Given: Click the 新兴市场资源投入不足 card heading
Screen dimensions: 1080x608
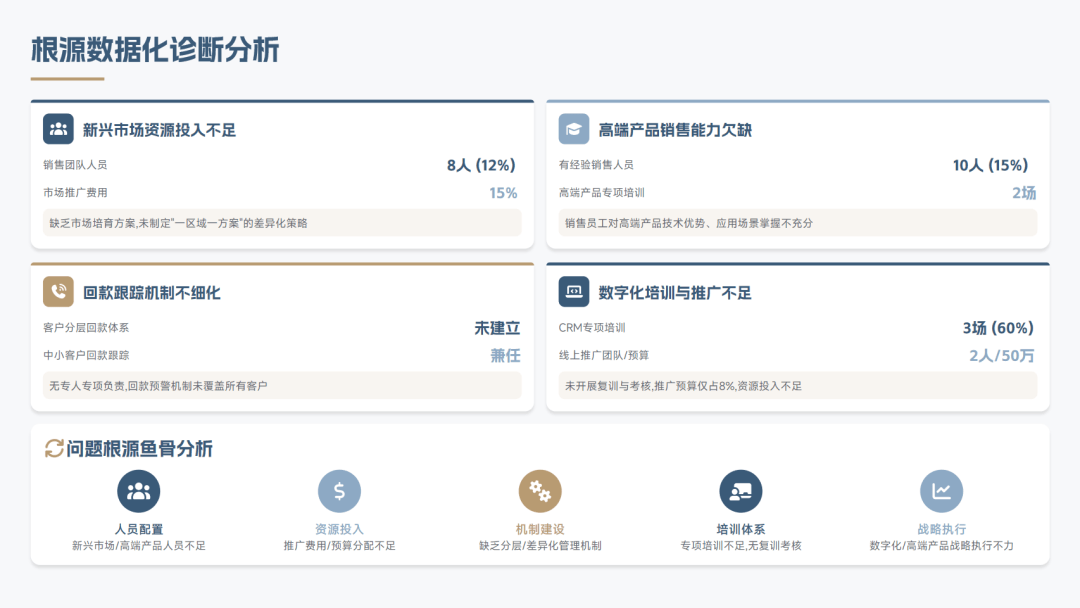Looking at the screenshot, I should [x=159, y=130].
